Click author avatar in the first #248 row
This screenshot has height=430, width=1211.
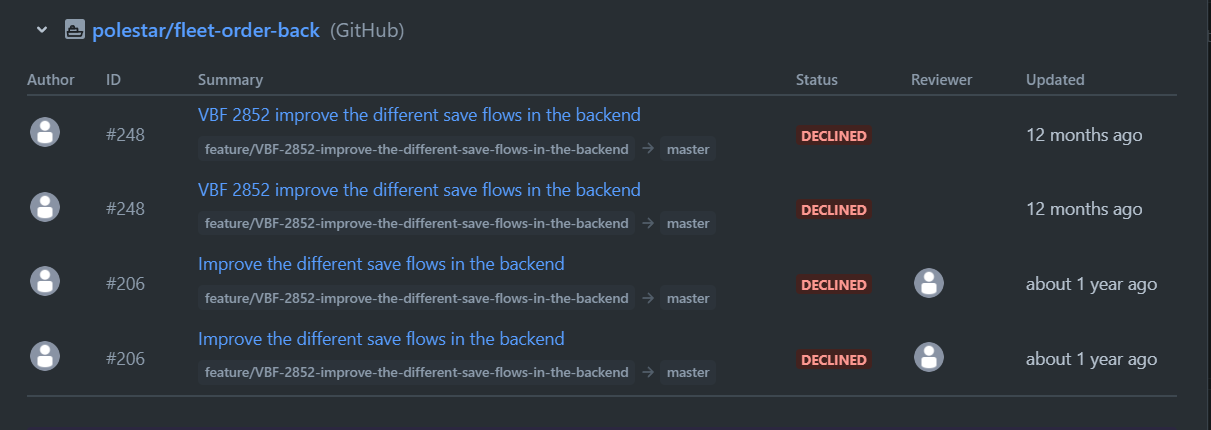tap(45, 132)
